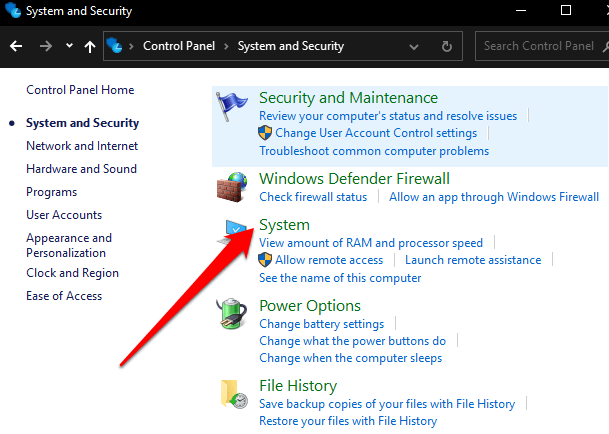The height and width of the screenshot is (434, 609).
Task: Open Change what the power buttons do
Action: coord(352,341)
